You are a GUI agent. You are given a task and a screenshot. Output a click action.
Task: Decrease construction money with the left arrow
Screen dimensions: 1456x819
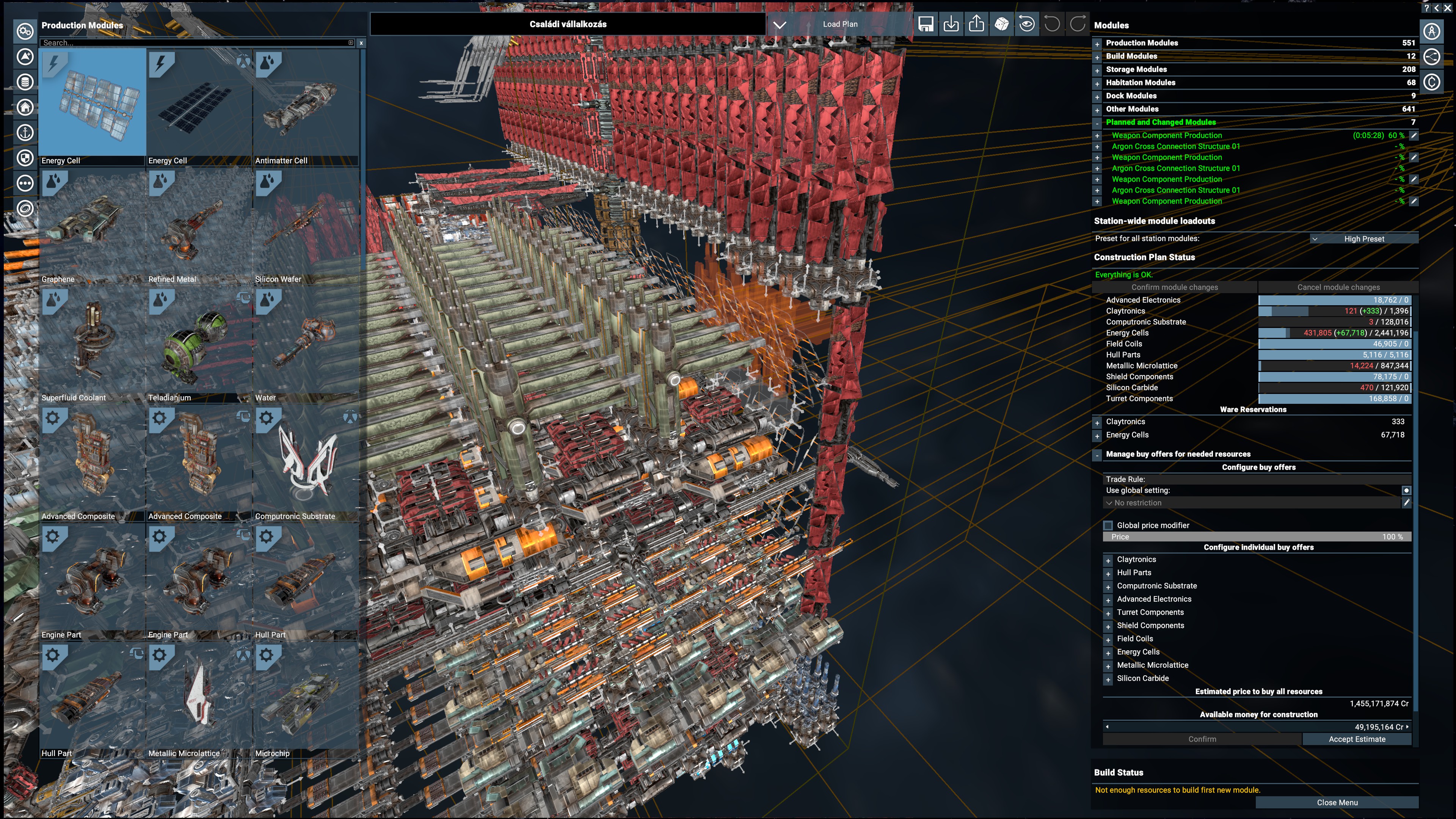point(1107,727)
